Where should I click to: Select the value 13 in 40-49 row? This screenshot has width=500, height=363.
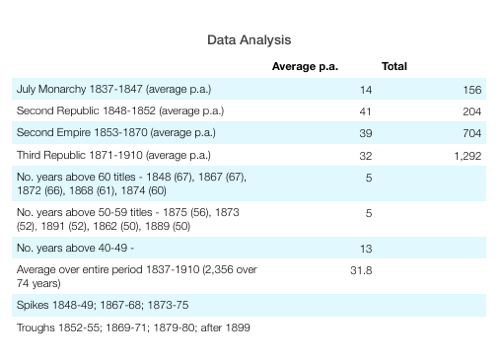point(366,249)
